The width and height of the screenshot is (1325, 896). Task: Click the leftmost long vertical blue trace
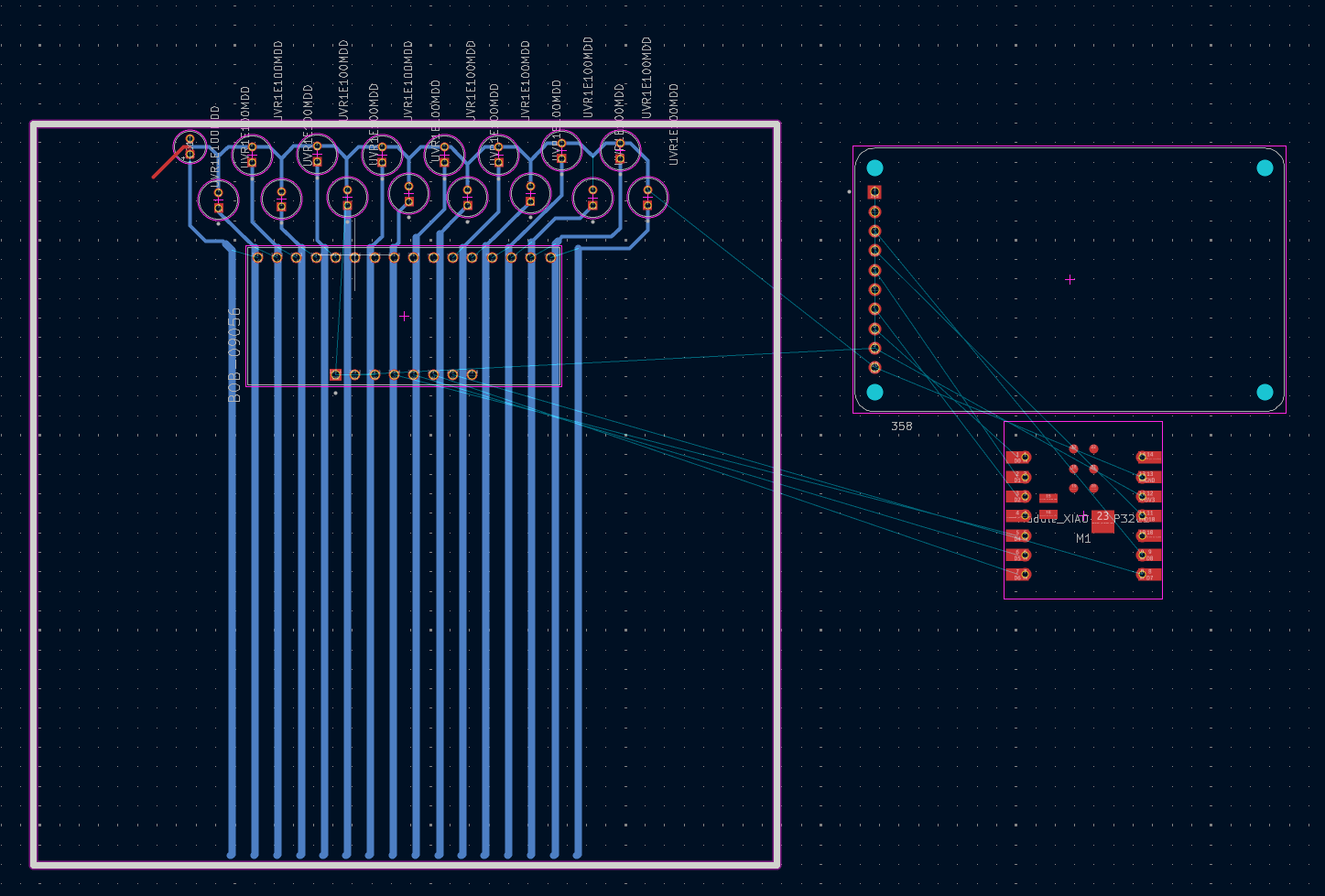pos(232,549)
